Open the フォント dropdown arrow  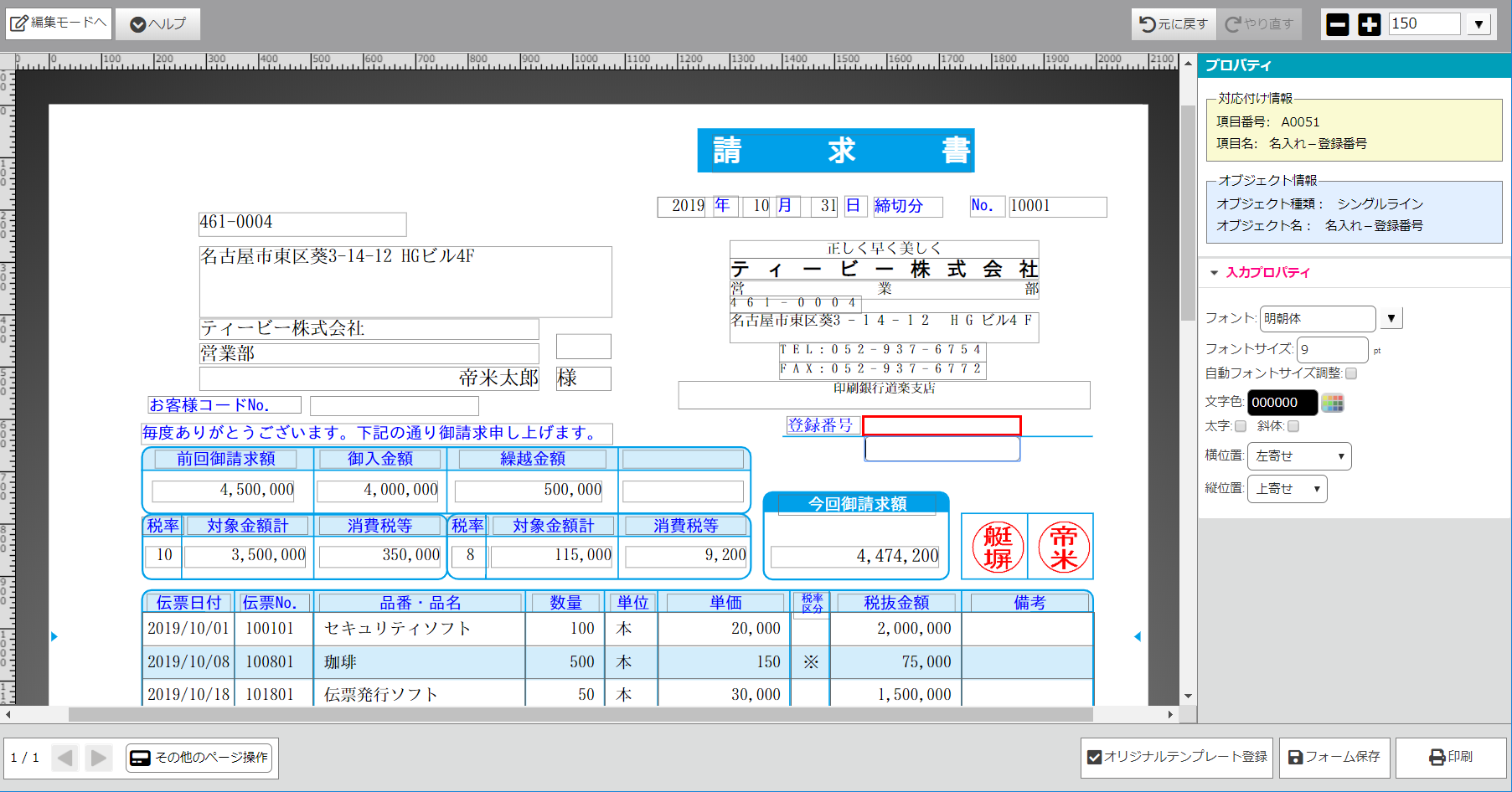coord(1391,318)
